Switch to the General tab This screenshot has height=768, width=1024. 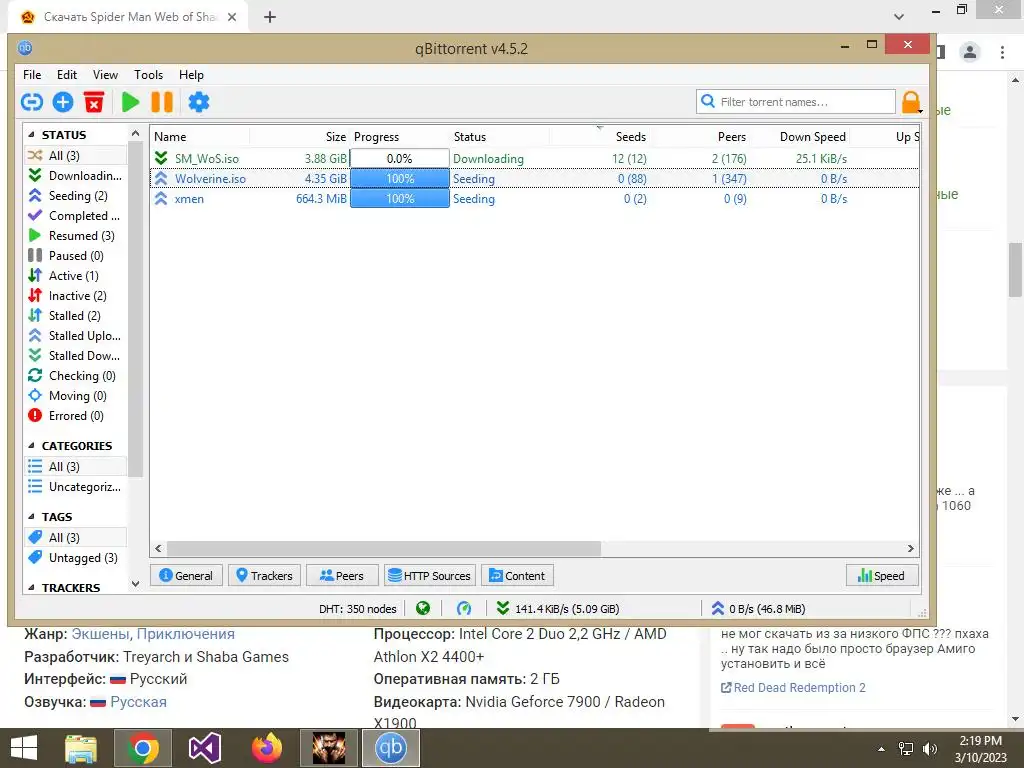186,575
